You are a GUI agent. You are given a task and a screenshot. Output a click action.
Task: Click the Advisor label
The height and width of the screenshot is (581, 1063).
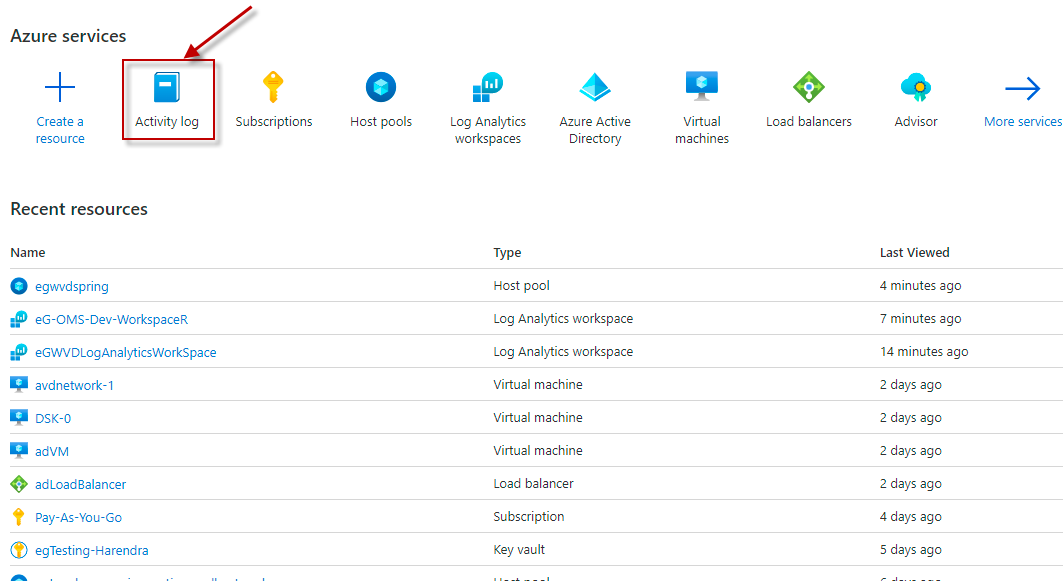point(916,121)
